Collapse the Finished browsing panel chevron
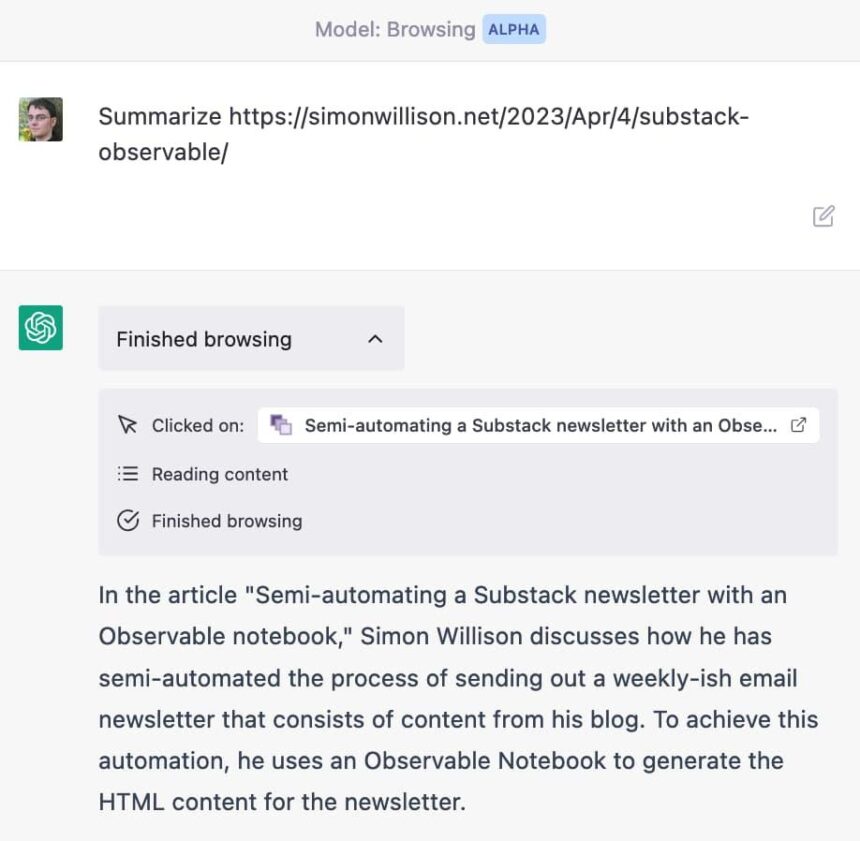 375,339
